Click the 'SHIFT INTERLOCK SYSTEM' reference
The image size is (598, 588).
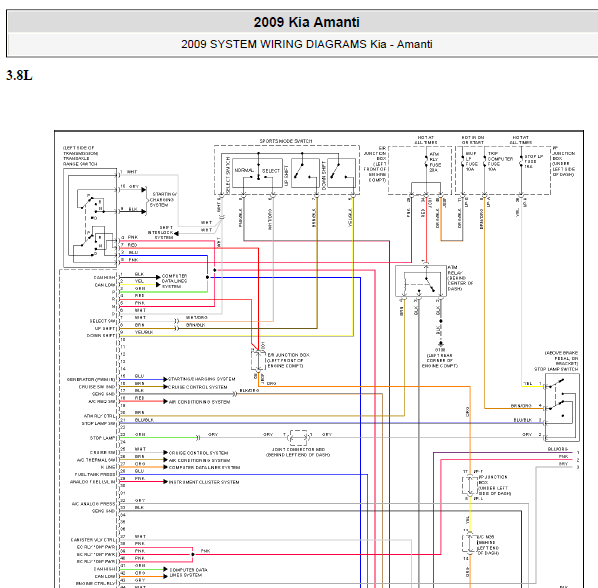point(161,232)
